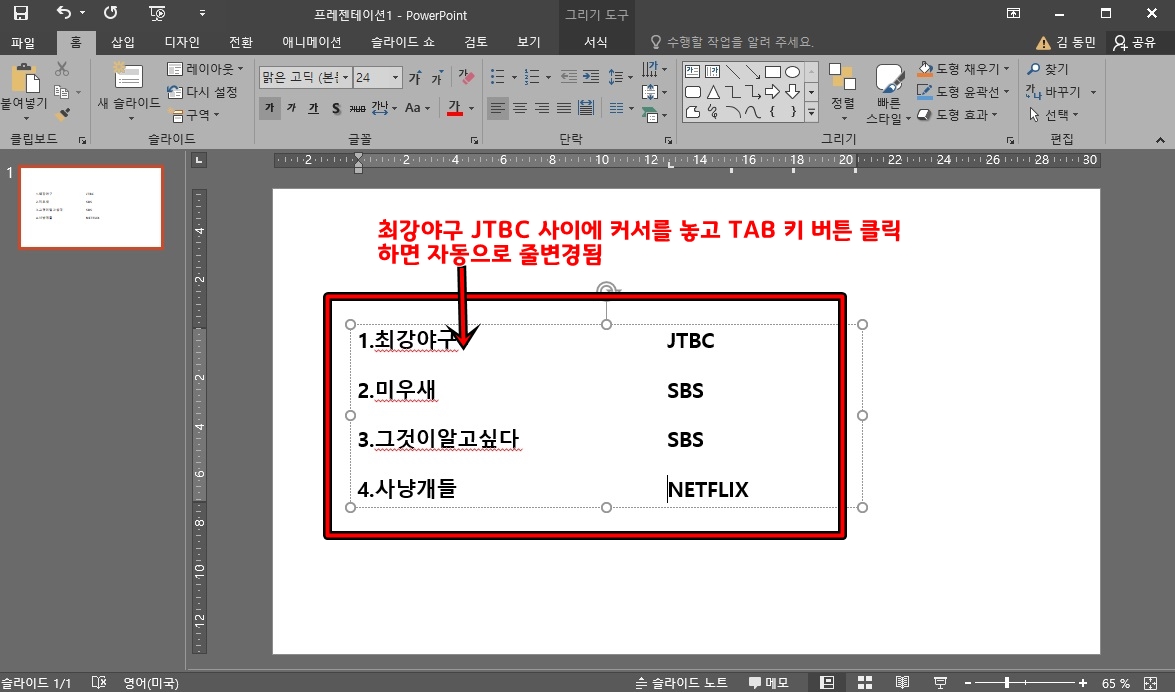1175x692 pixels.
Task: Increase font size with the larger 가 icon
Action: click(415, 76)
